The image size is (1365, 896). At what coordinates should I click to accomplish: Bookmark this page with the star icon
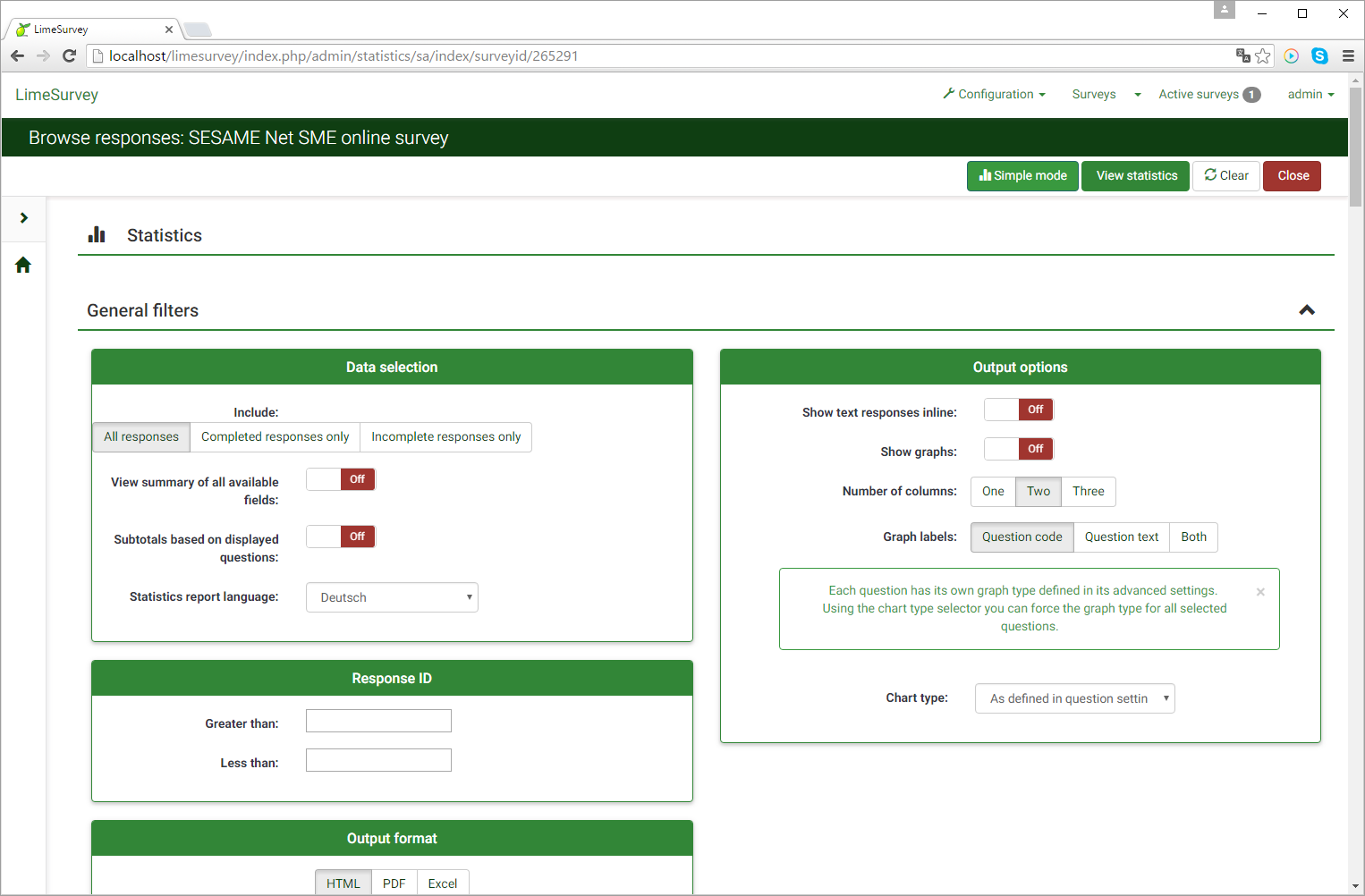1262,55
